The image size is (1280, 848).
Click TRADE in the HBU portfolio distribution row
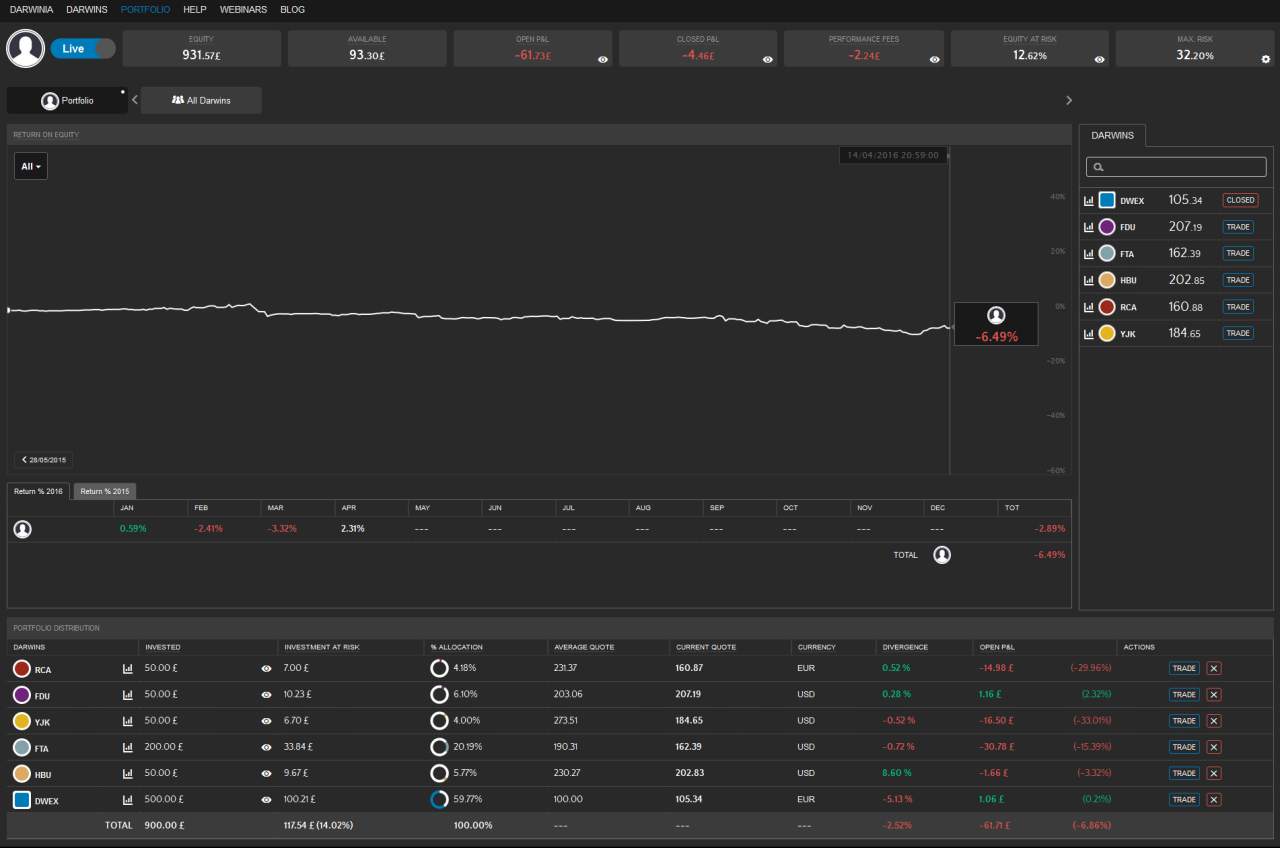[x=1184, y=773]
